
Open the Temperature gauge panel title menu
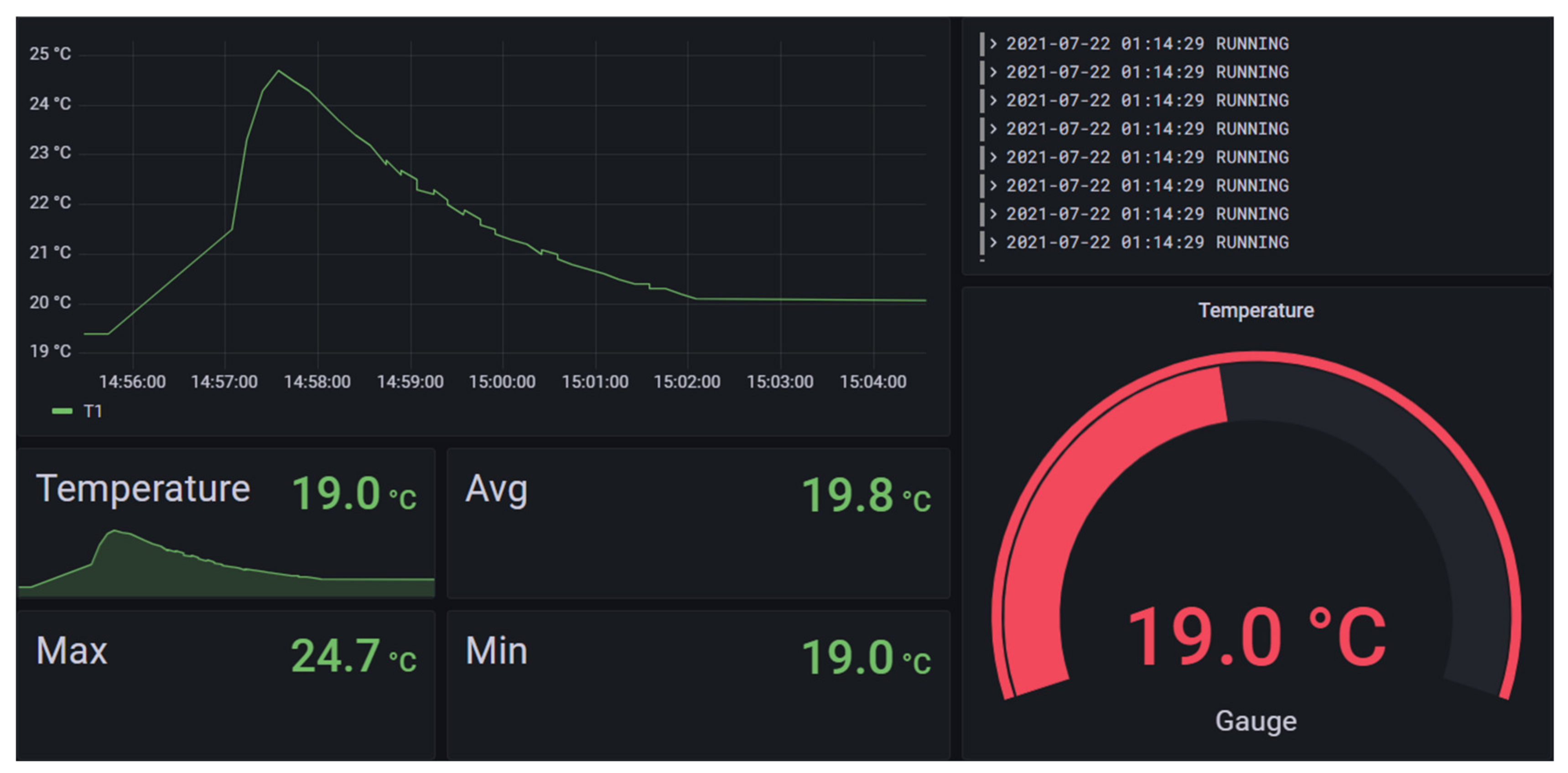click(x=1256, y=311)
